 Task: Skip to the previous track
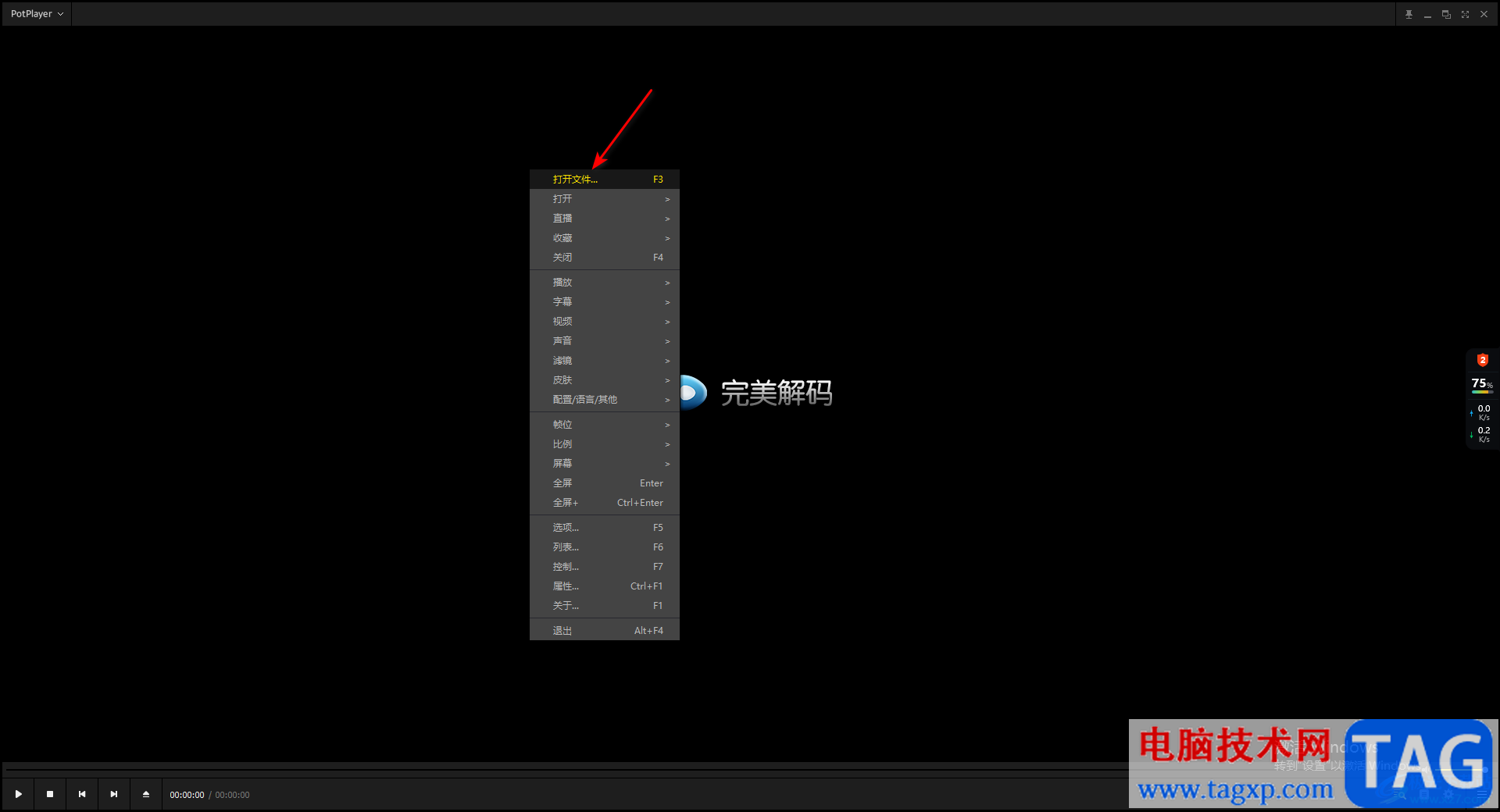[x=82, y=794]
